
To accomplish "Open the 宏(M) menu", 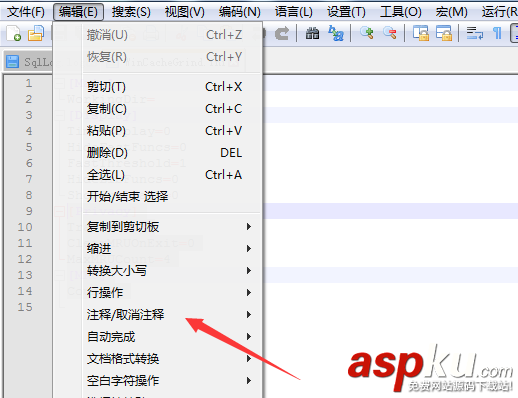I will [451, 12].
